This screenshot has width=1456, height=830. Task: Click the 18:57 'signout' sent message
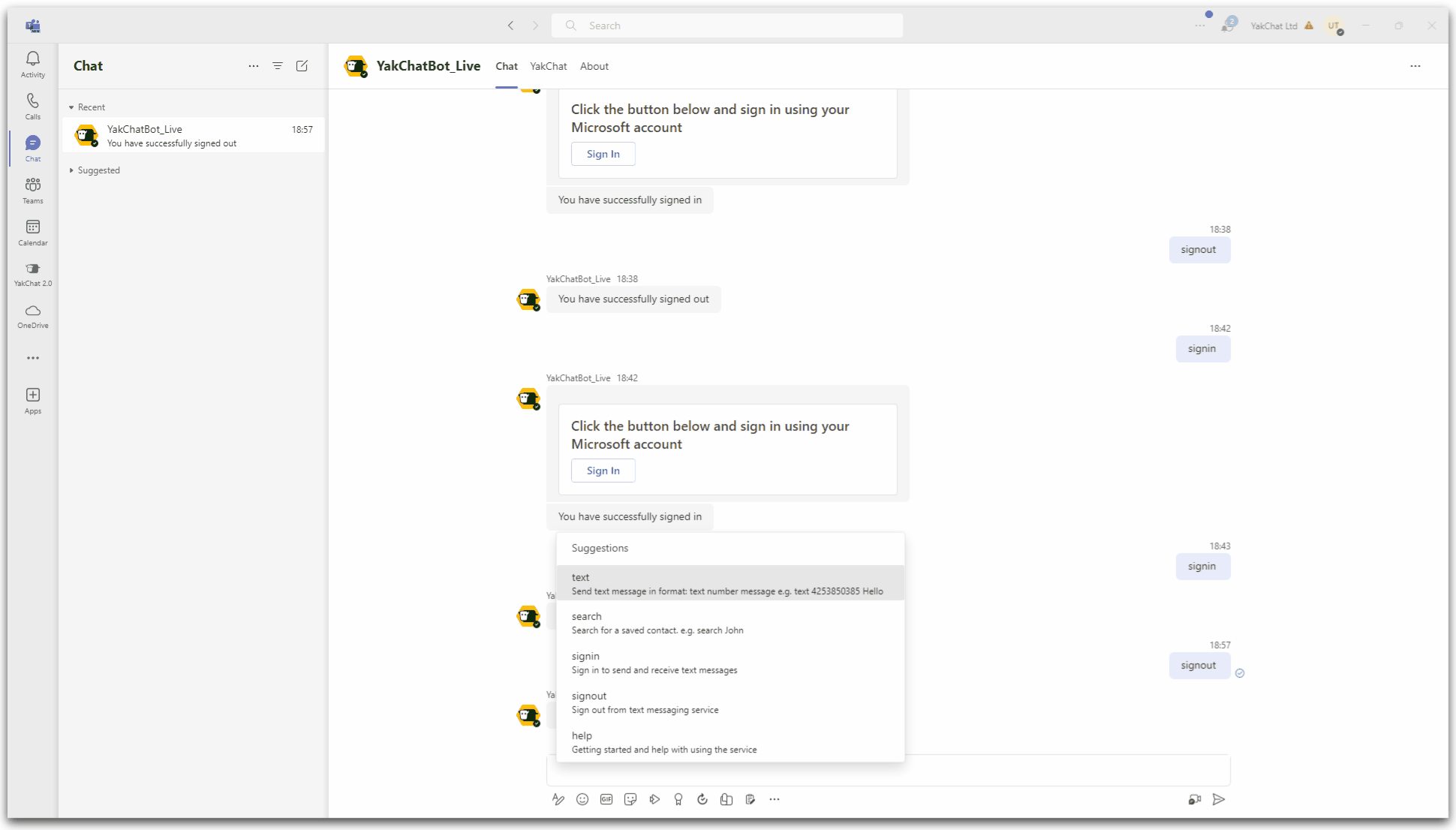(x=1199, y=666)
